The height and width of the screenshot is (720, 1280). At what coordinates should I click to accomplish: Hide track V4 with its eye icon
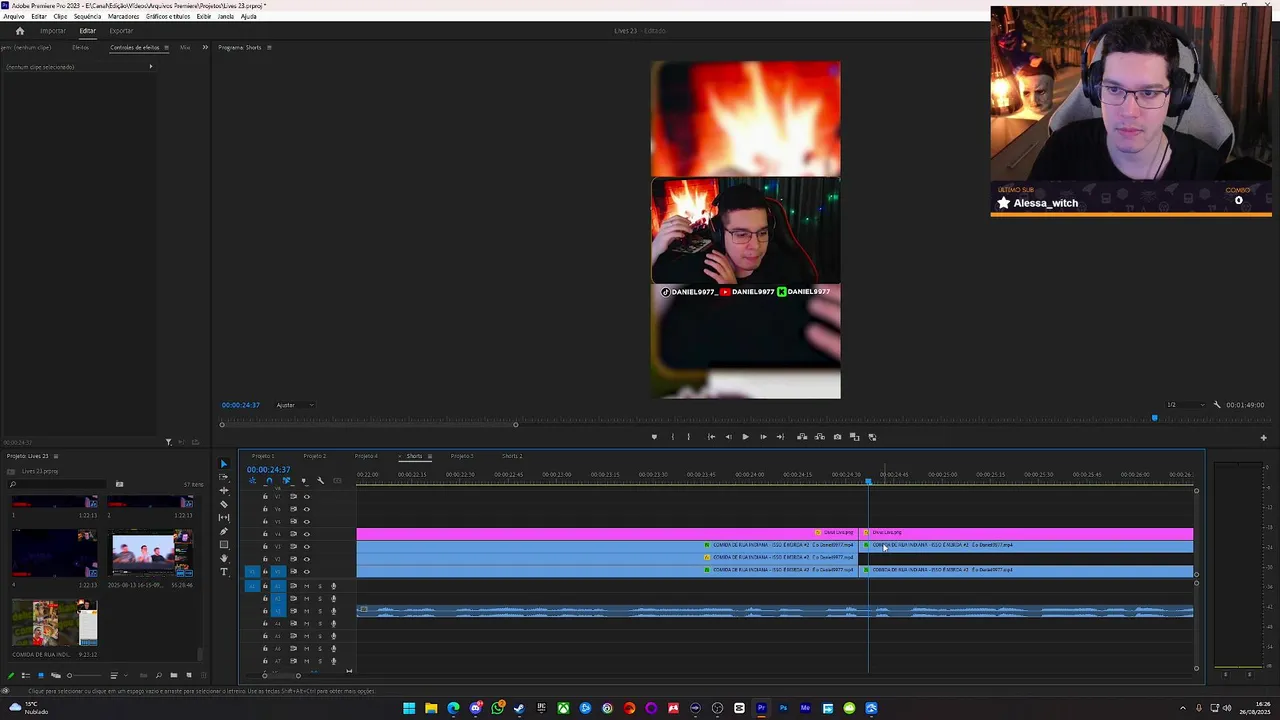pyautogui.click(x=307, y=534)
